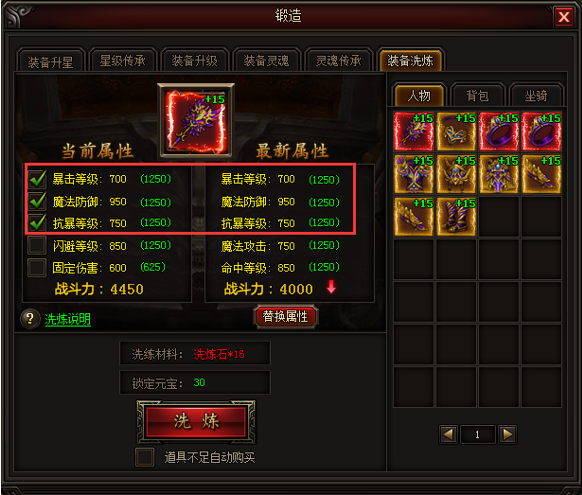582x495 pixels.
Task: Open the 洗炼说明 help link
Action: [x=68, y=319]
